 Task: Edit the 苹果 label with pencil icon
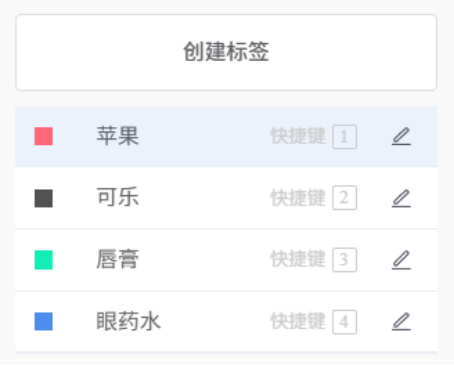click(x=401, y=136)
